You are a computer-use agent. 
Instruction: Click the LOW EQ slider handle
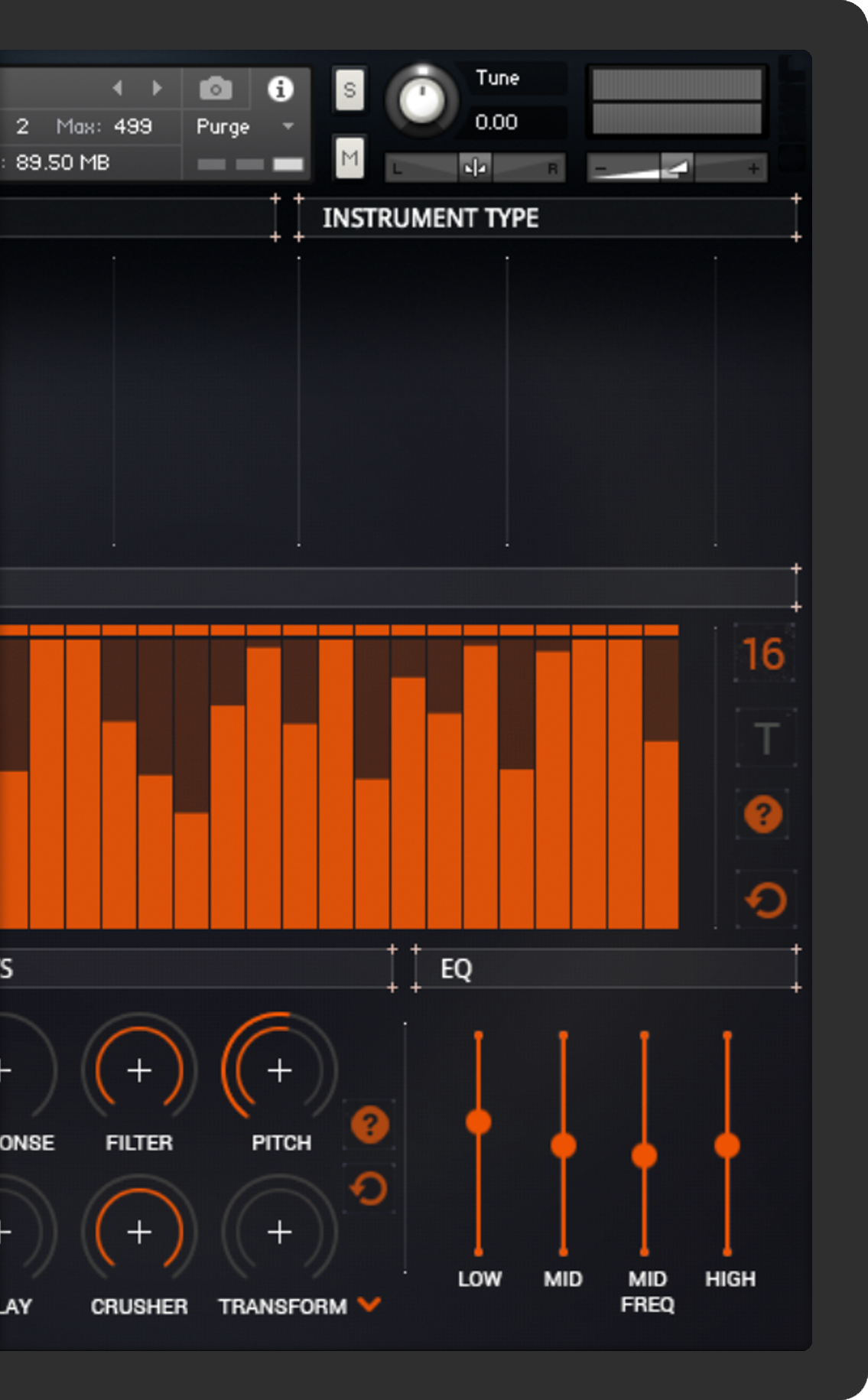pyautogui.click(x=479, y=1122)
